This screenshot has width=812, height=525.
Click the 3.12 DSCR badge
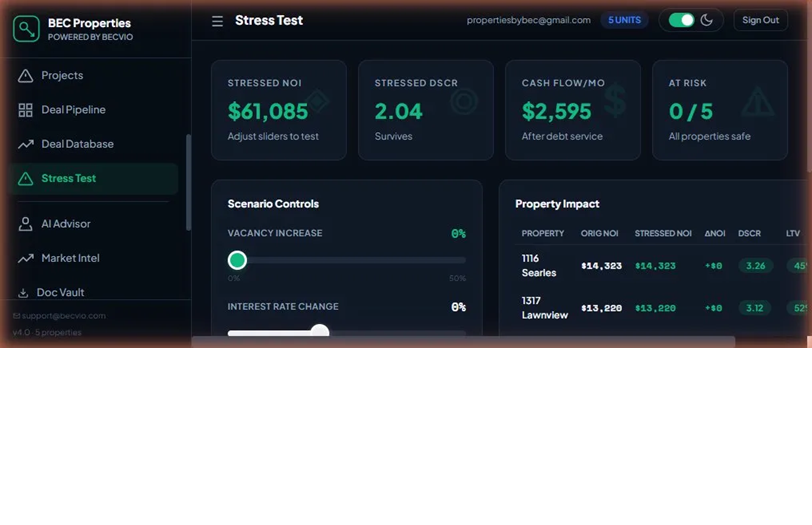click(755, 308)
